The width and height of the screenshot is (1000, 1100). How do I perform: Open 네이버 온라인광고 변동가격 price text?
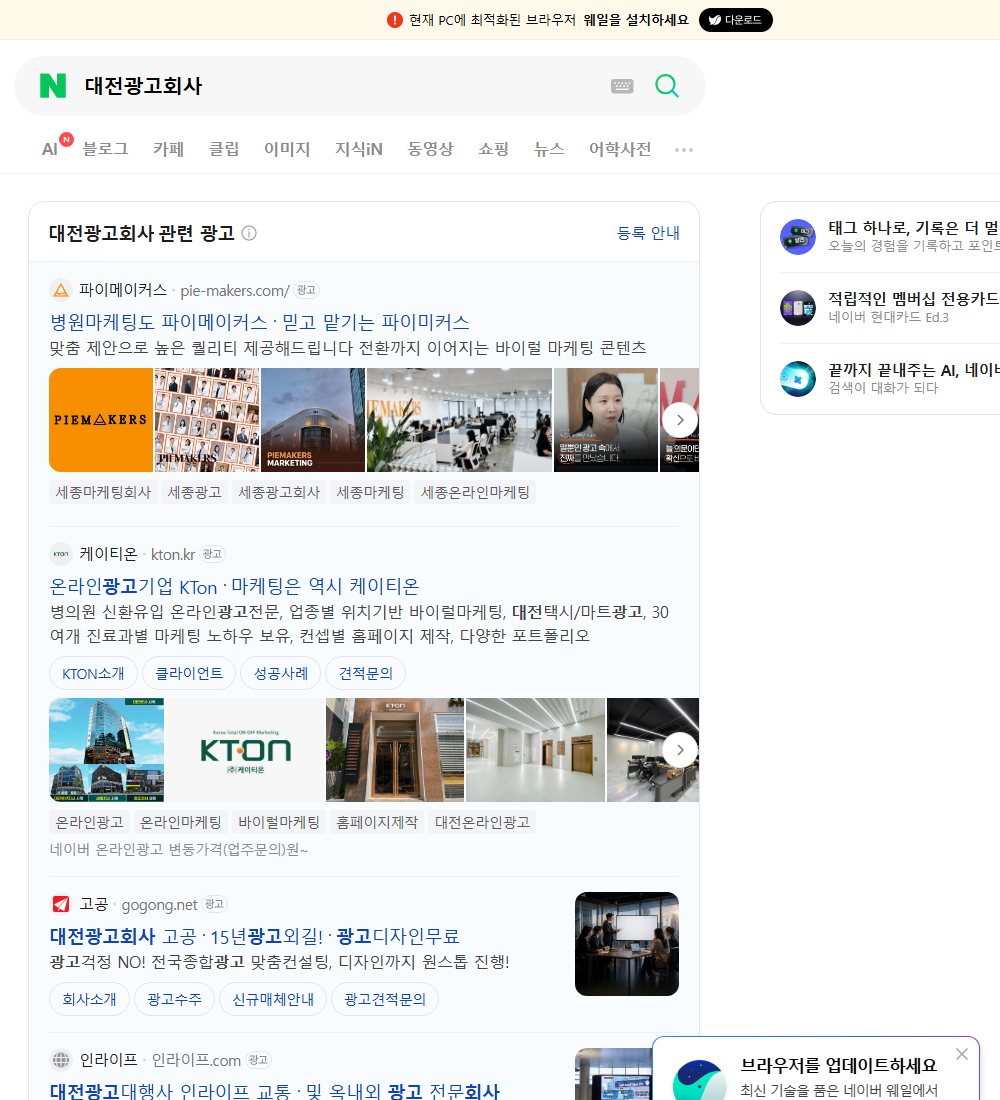(178, 850)
